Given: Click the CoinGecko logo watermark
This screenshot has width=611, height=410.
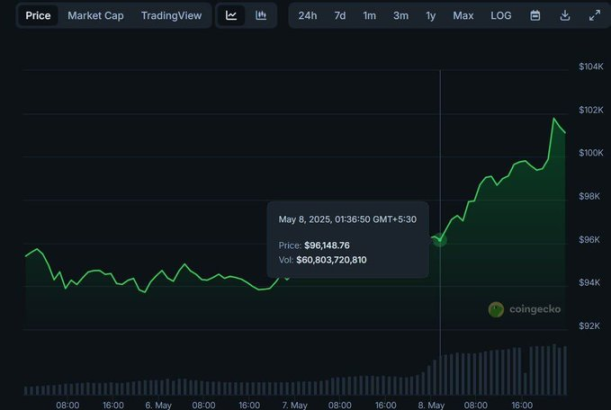Looking at the screenshot, I should [x=524, y=310].
